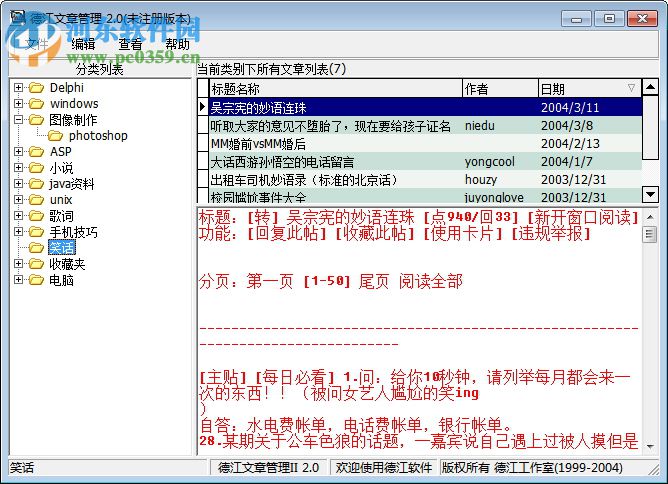The width and height of the screenshot is (668, 484).
Task: Sort articles by 标题名称 column header
Action: (336, 89)
